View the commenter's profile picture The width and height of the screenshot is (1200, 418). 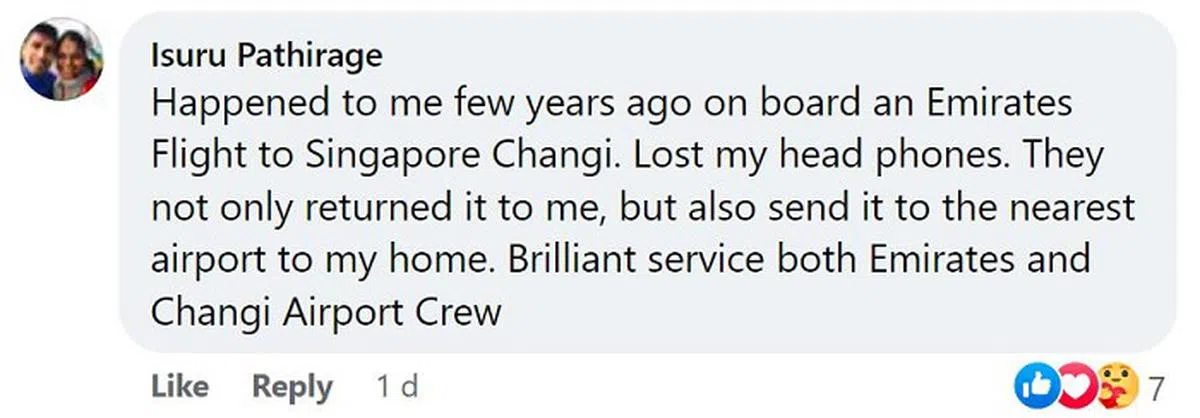coord(62,59)
